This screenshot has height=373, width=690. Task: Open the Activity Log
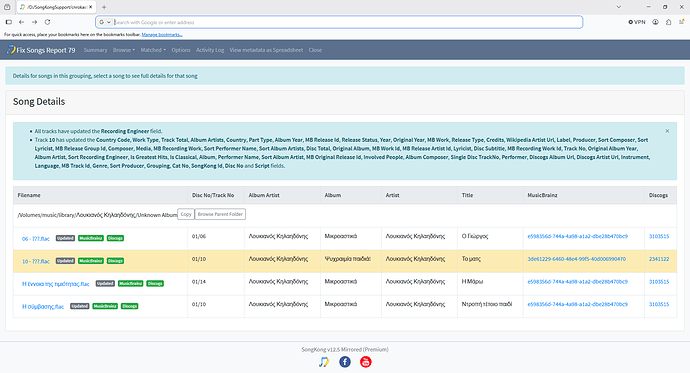[x=210, y=50]
